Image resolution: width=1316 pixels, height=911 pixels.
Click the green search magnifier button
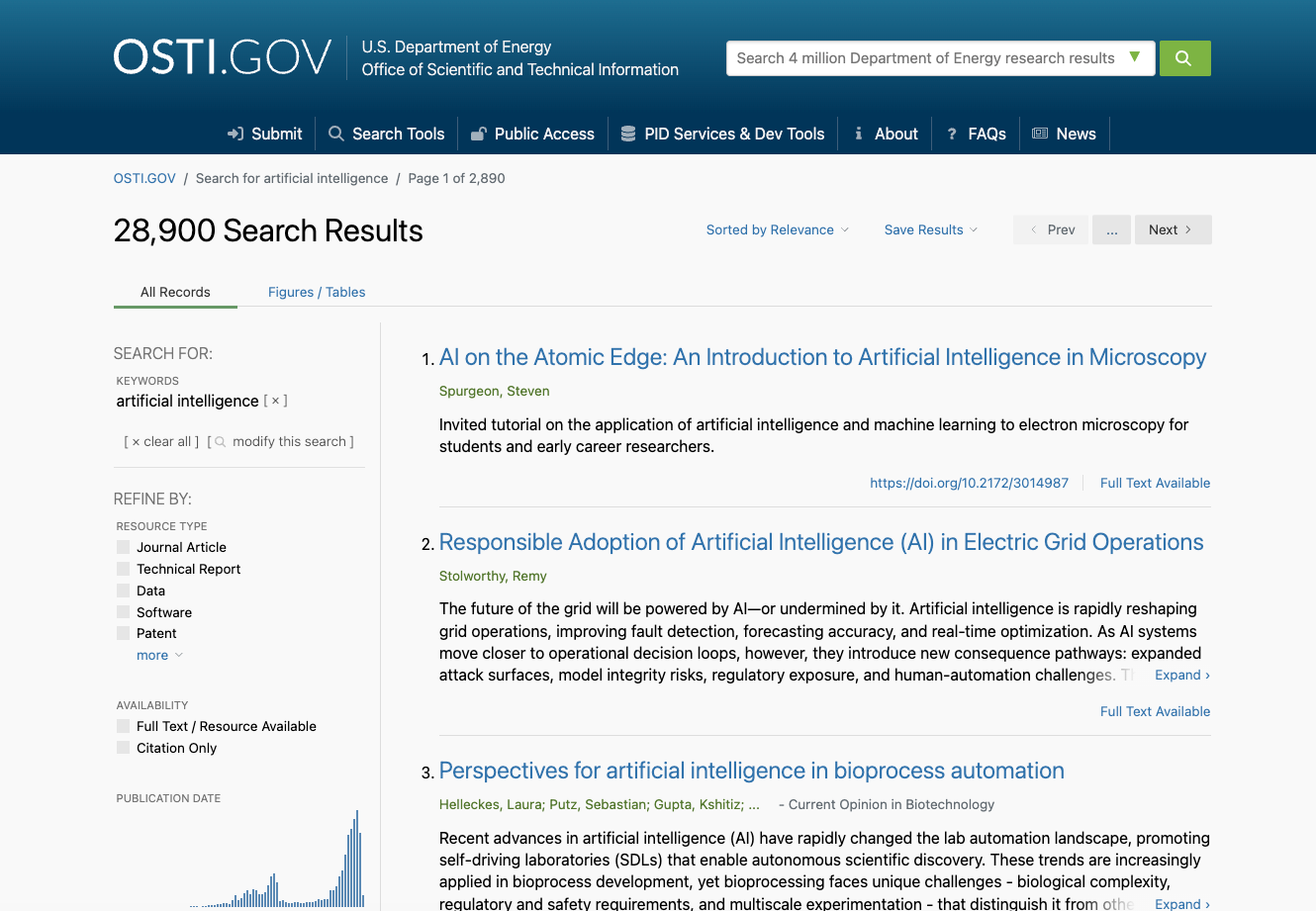pyautogui.click(x=1184, y=57)
